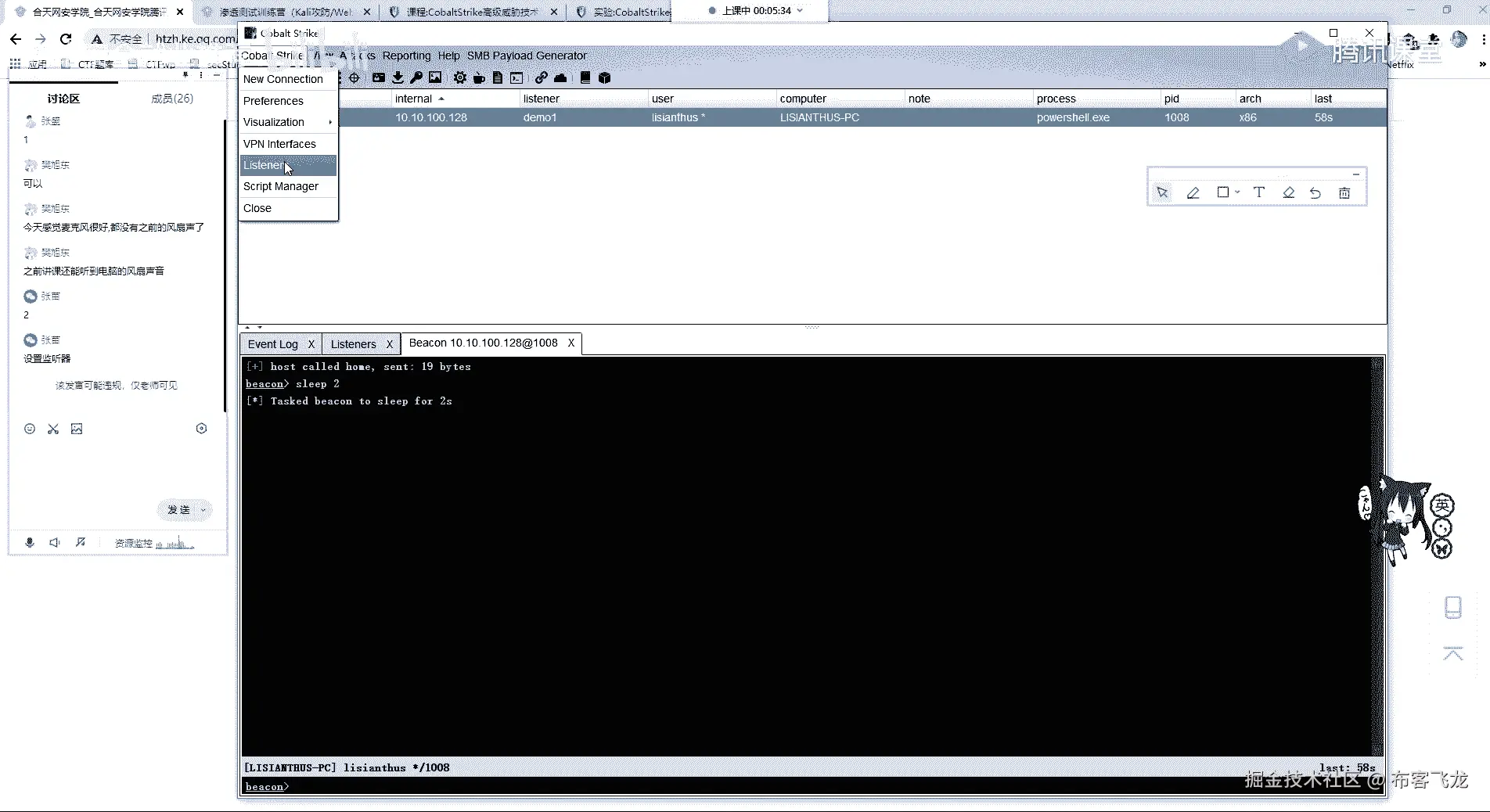1490x812 pixels.
Task: Open Script Manager from the menu
Action: (x=288, y=186)
